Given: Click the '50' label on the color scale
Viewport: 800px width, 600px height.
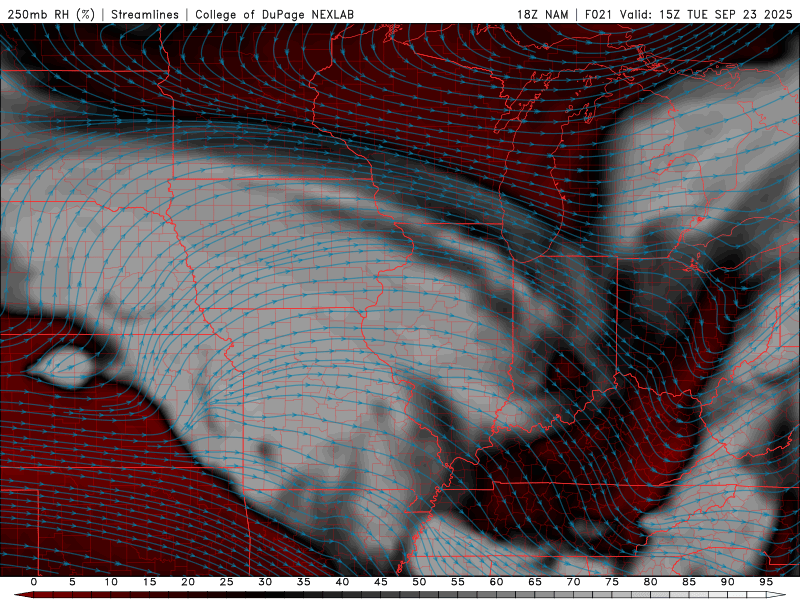Looking at the screenshot, I should coord(419,582).
